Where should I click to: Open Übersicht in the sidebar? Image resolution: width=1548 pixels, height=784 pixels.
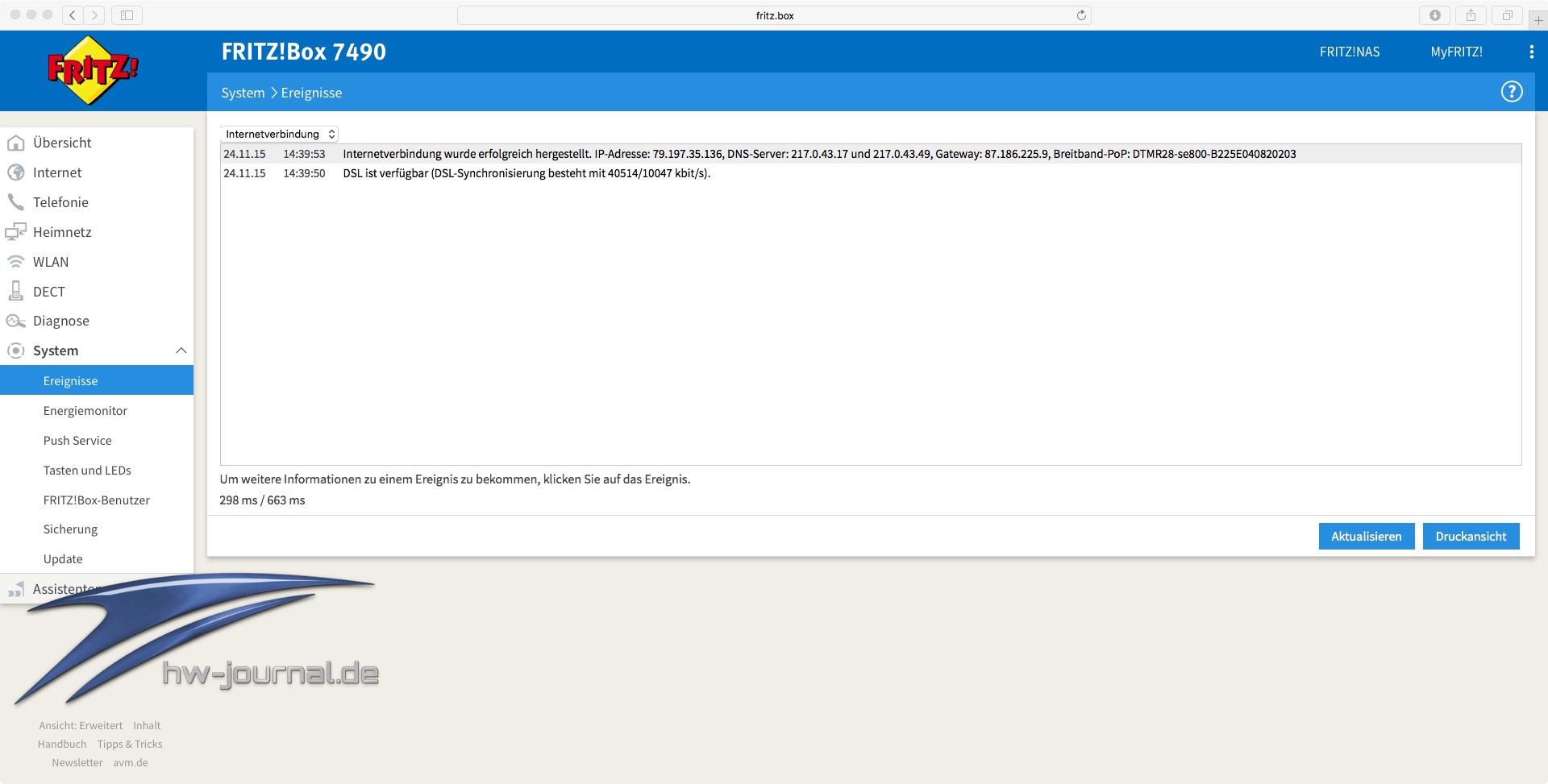pyautogui.click(x=62, y=143)
